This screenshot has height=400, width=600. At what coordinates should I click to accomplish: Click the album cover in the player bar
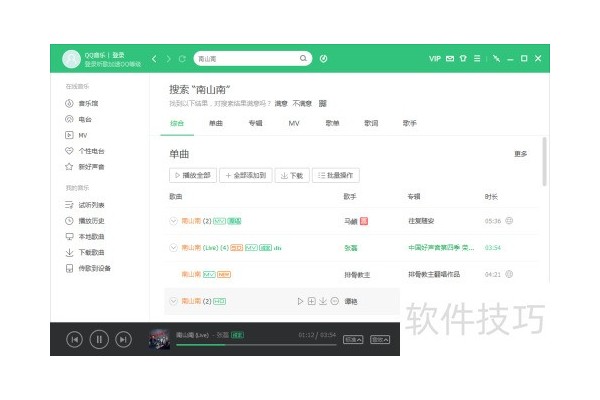[160, 339]
